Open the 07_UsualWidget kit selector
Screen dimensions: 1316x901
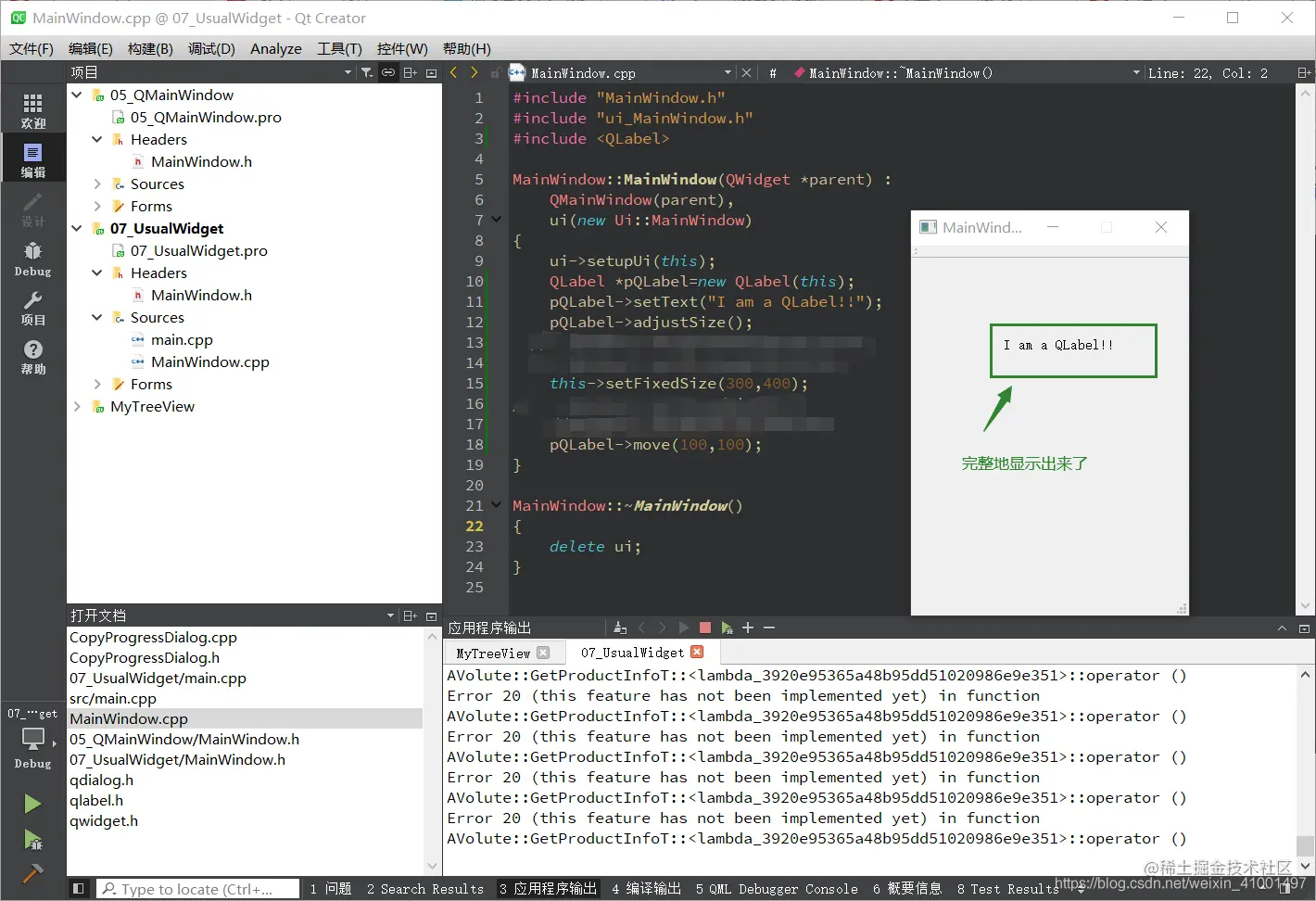pyautogui.click(x=32, y=739)
